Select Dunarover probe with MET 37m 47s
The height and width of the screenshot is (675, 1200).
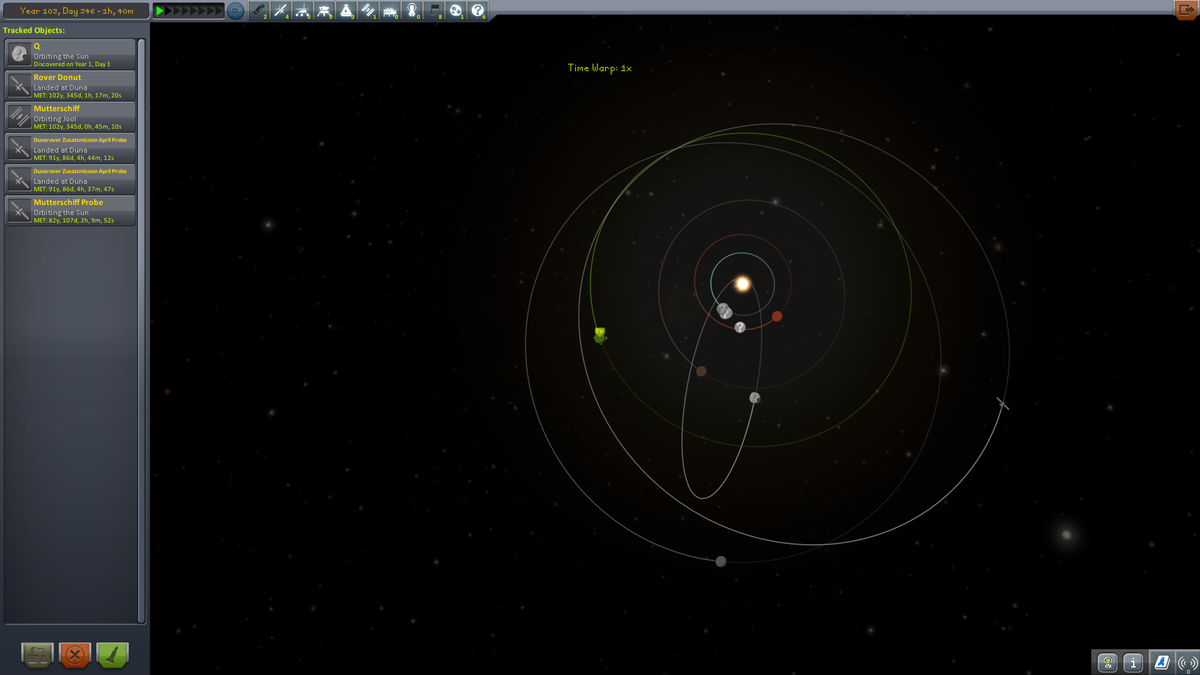pyautogui.click(x=70, y=179)
